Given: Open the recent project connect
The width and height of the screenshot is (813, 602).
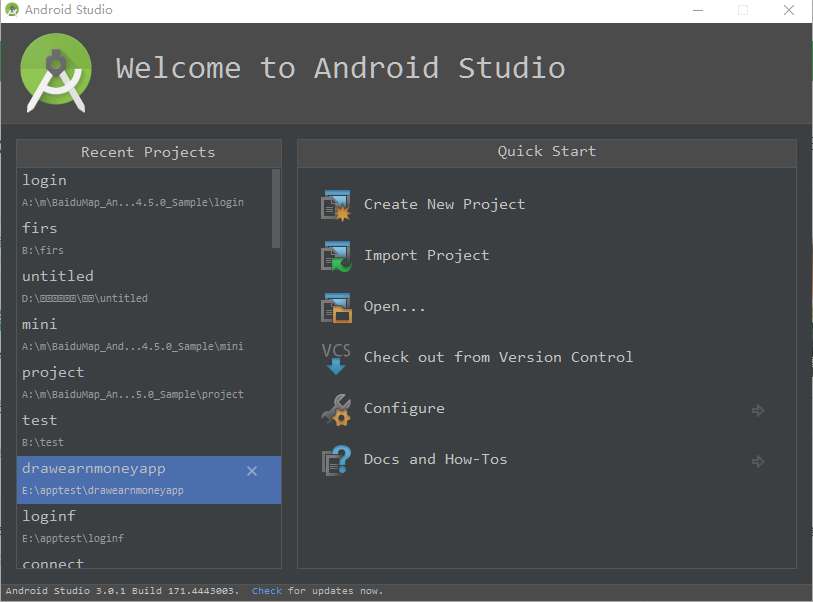Looking at the screenshot, I should (x=149, y=561).
